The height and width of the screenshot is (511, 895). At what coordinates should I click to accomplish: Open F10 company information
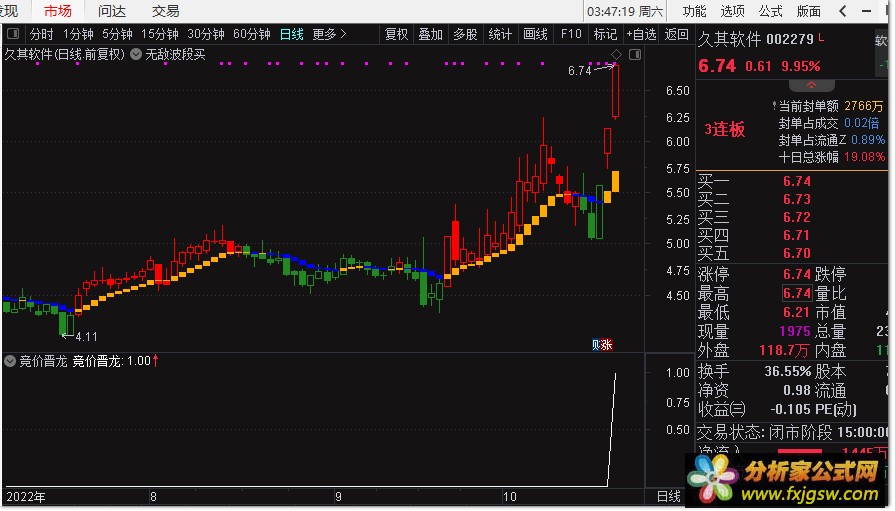click(x=571, y=34)
